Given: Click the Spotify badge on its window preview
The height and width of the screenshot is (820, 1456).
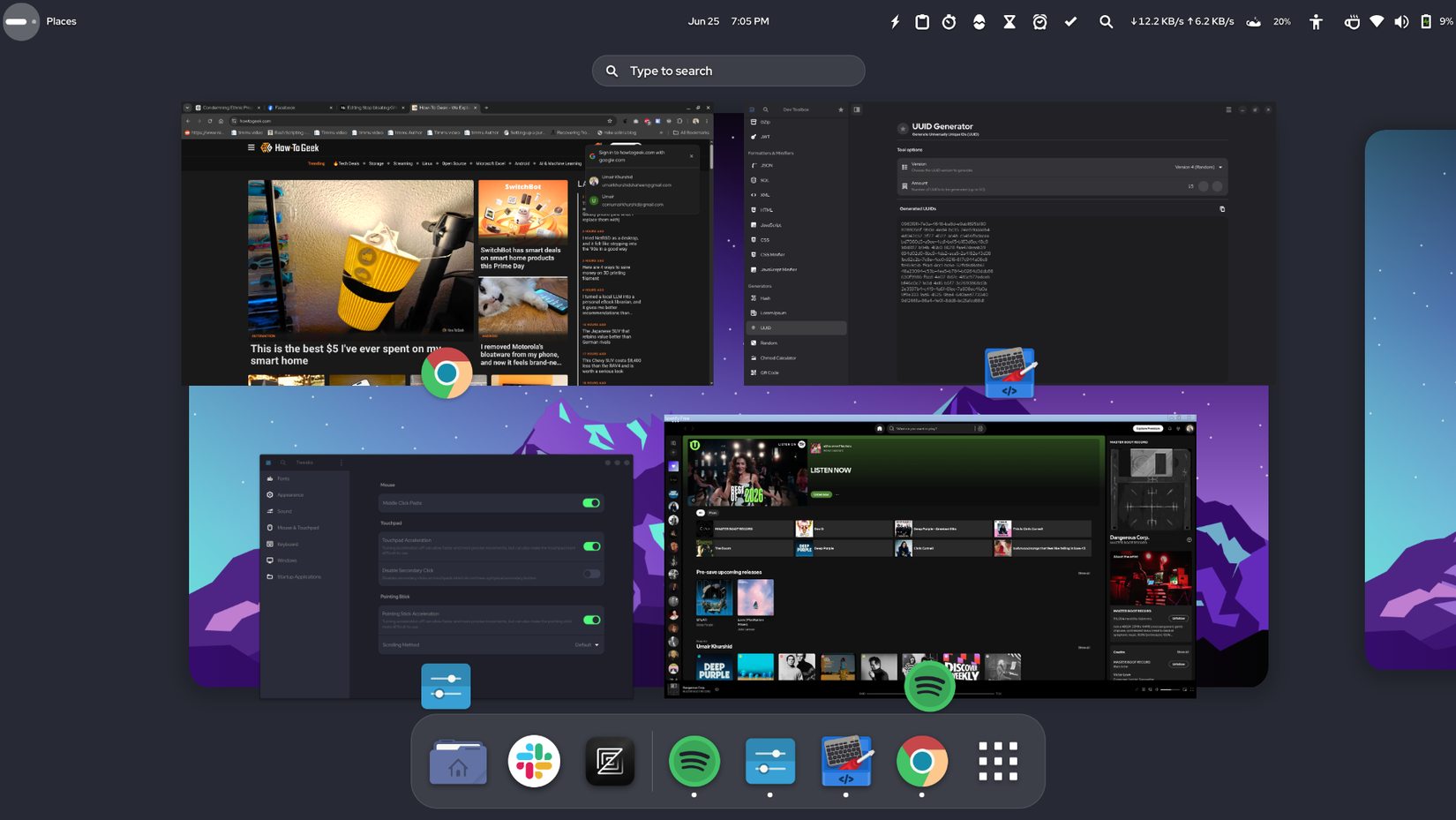Looking at the screenshot, I should (x=929, y=686).
